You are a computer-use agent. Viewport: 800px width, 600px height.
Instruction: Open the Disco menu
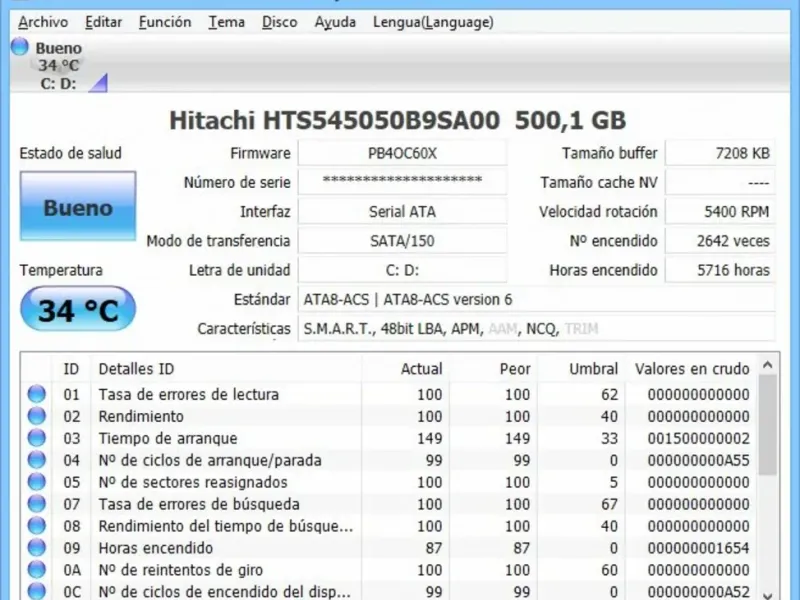280,22
